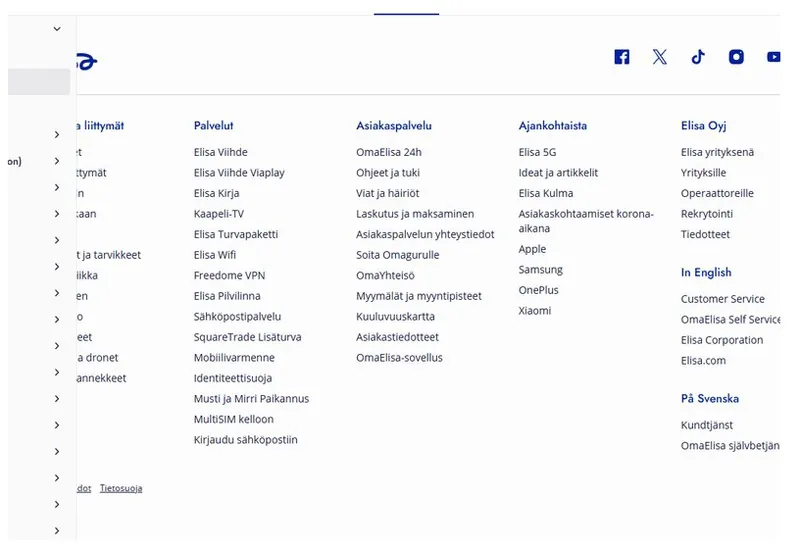Click Kirjaudu sähköpostiin login link
Image resolution: width=800 pixels, height=548 pixels.
[245, 440]
